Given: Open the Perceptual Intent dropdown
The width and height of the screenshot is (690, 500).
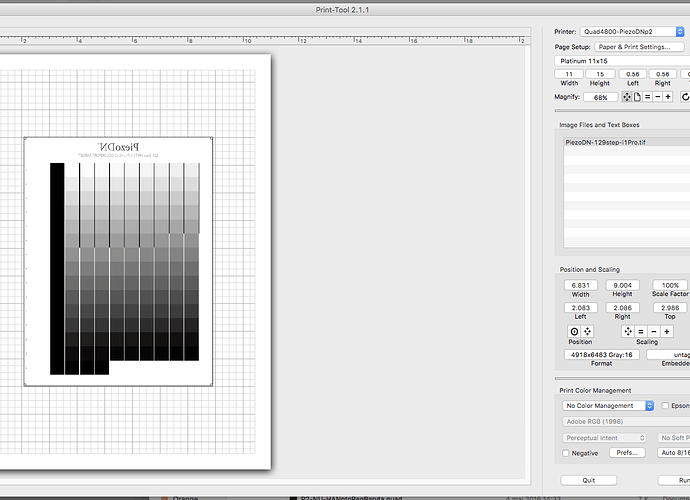Looking at the screenshot, I should coord(604,438).
